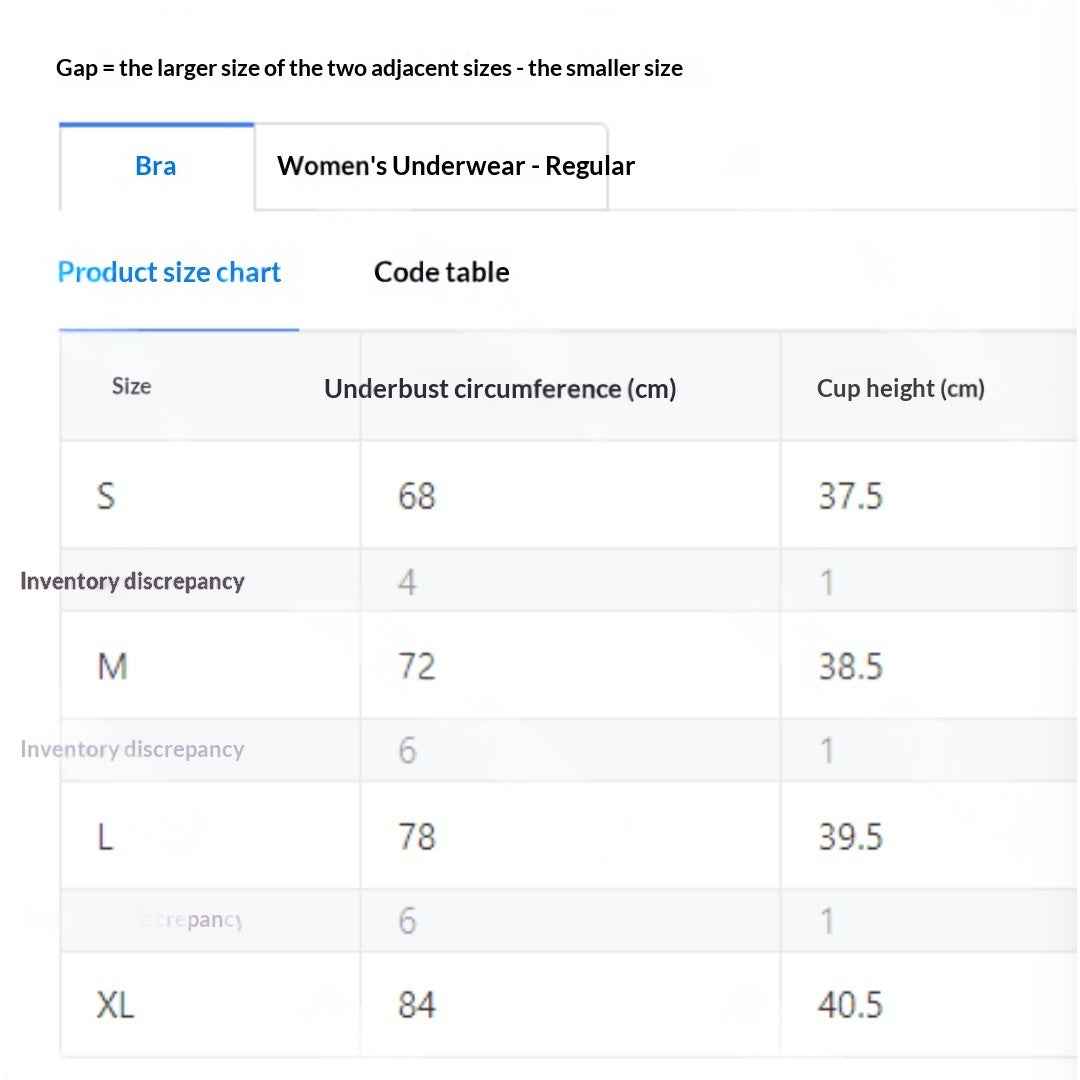This screenshot has height=1080, width=1080.
Task: Switch to the Bra tab
Action: [156, 166]
